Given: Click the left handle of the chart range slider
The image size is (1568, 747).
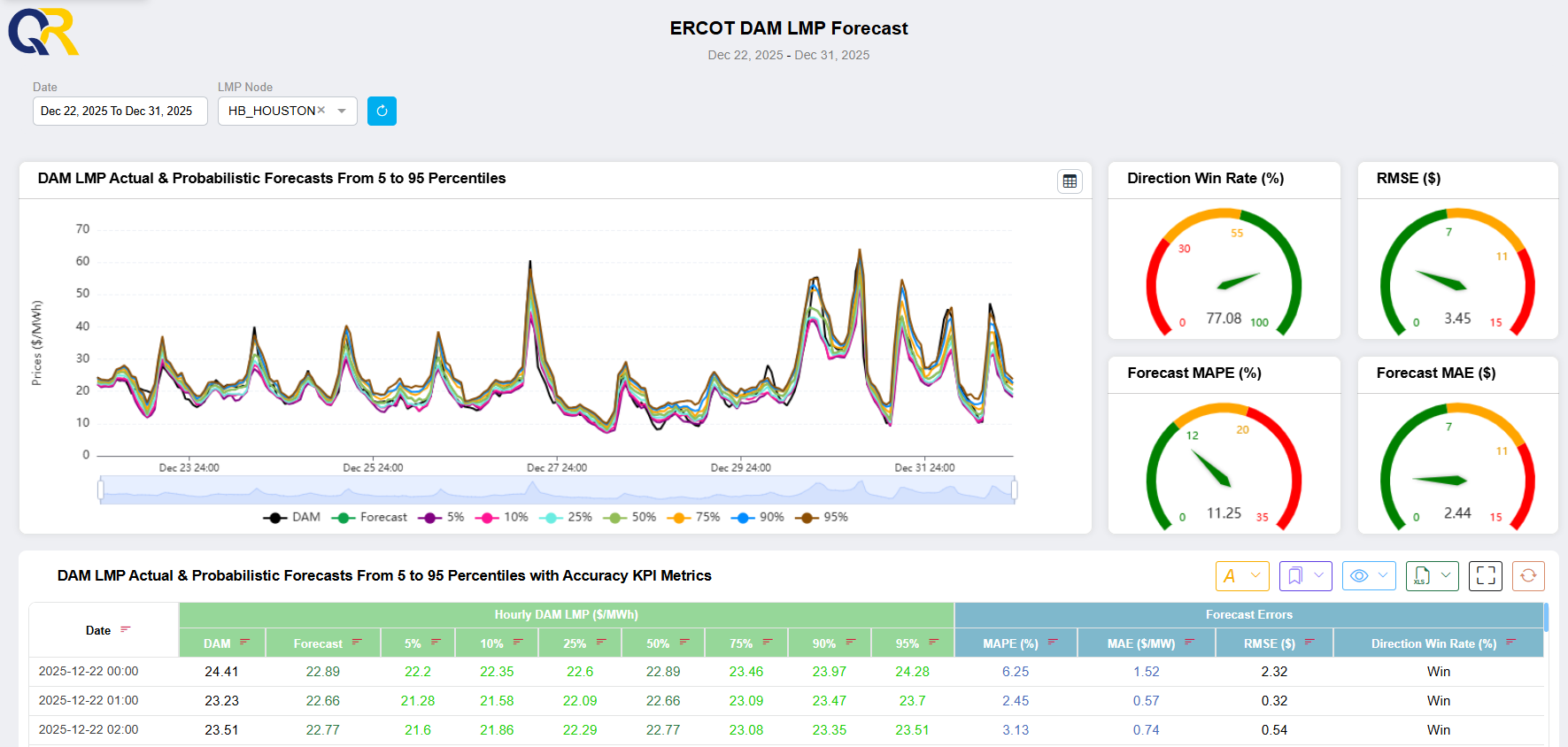Looking at the screenshot, I should click(101, 489).
